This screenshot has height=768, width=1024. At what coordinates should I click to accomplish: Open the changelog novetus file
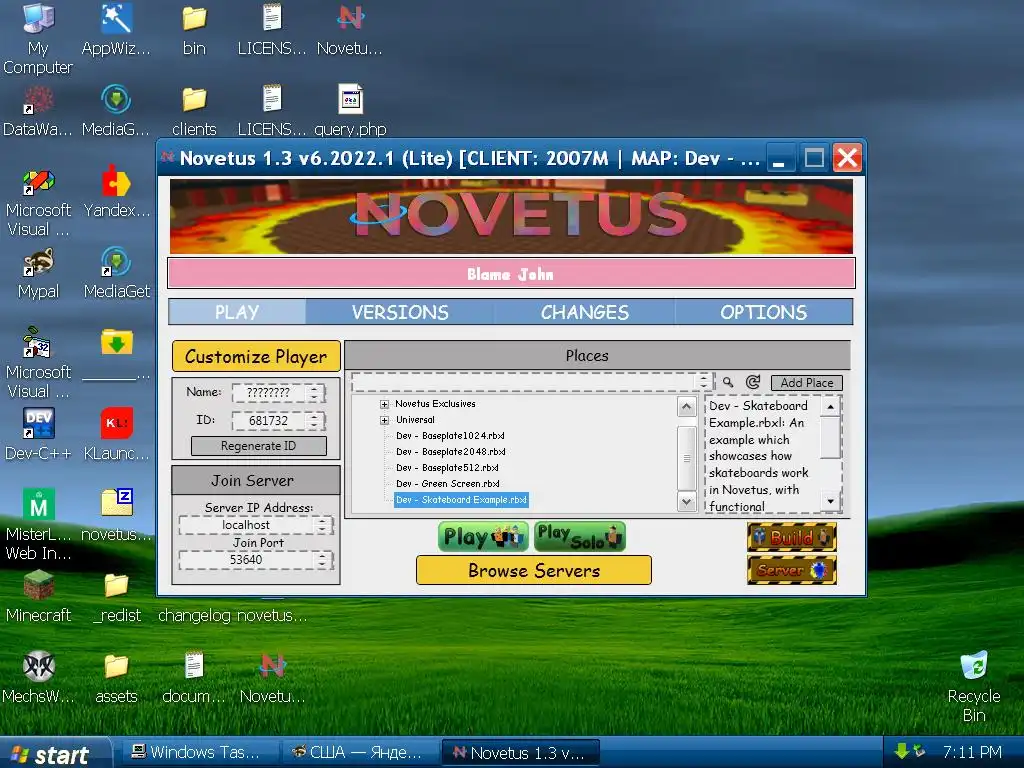pos(232,615)
